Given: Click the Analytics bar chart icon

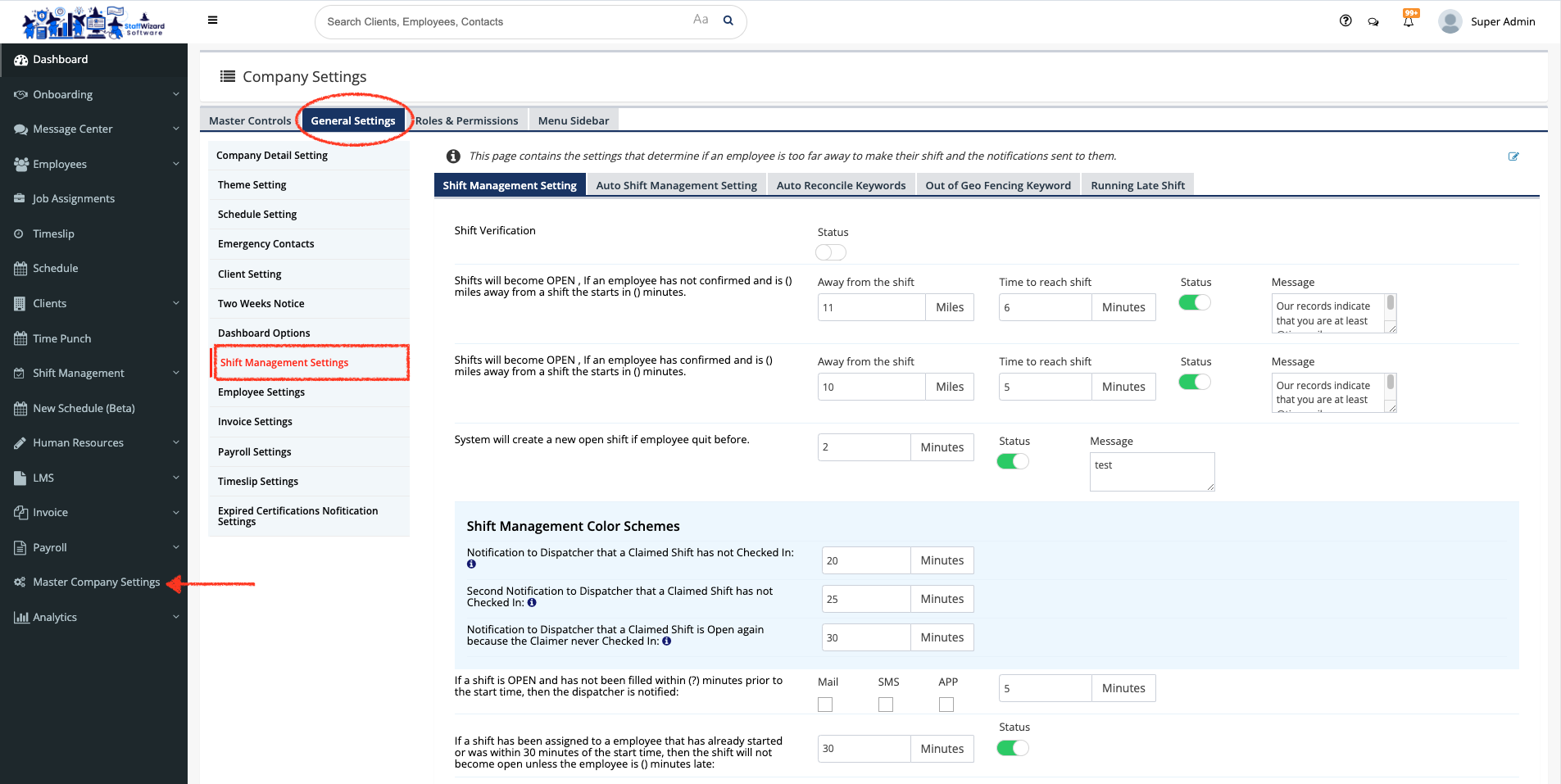Looking at the screenshot, I should [20, 618].
